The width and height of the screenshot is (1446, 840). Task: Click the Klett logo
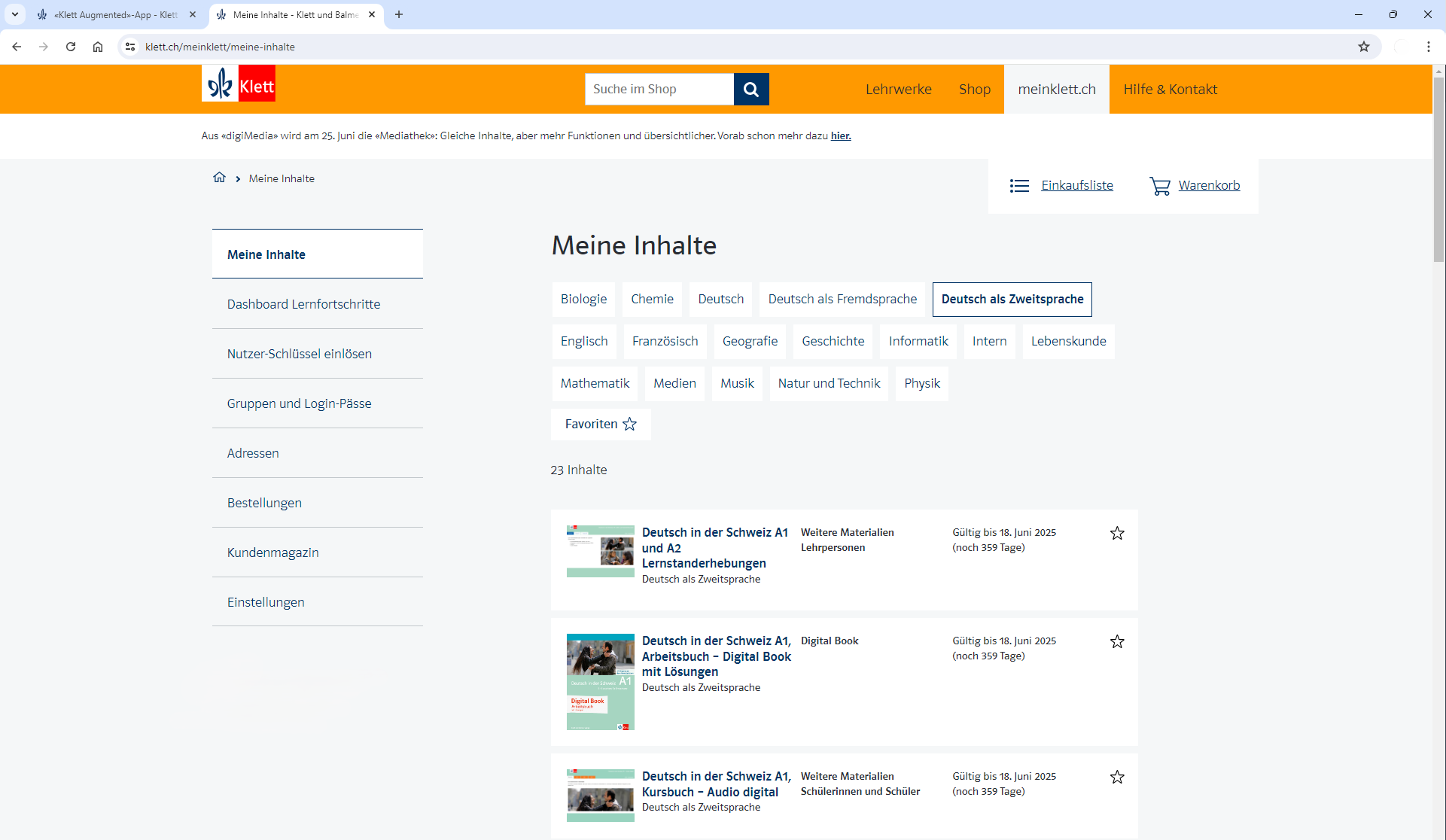(239, 84)
